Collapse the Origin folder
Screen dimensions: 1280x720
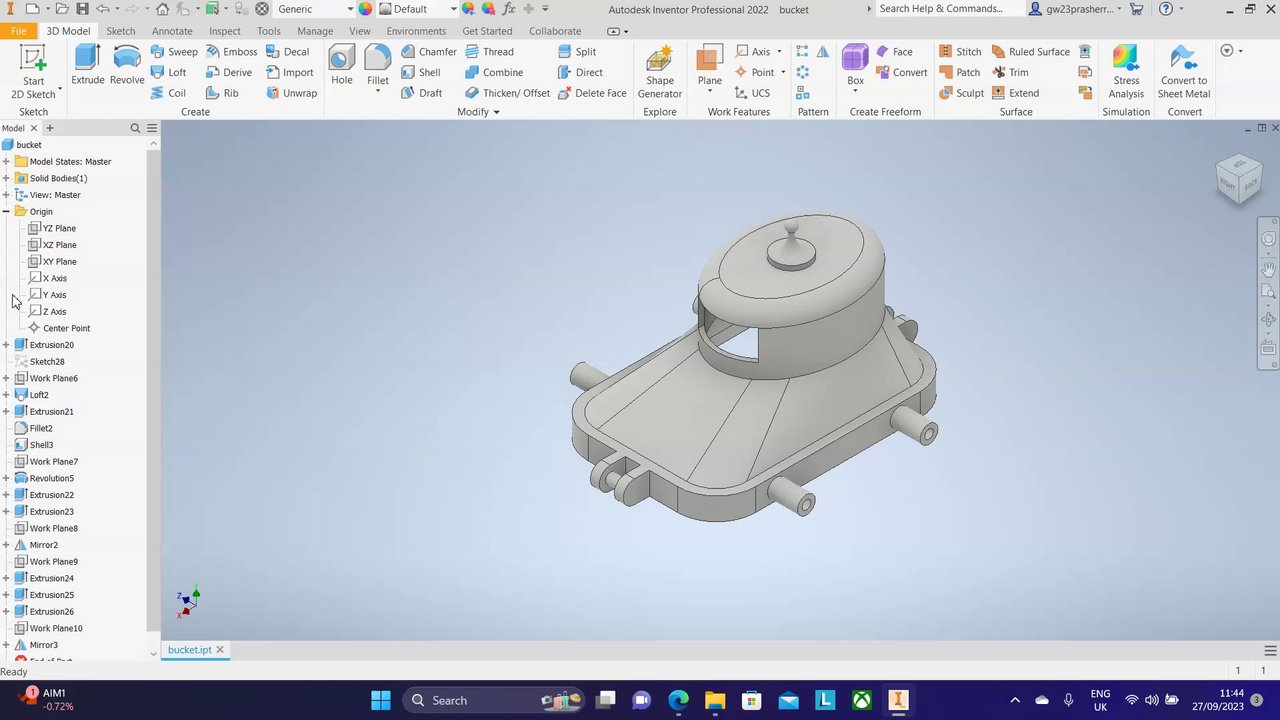pos(6,212)
